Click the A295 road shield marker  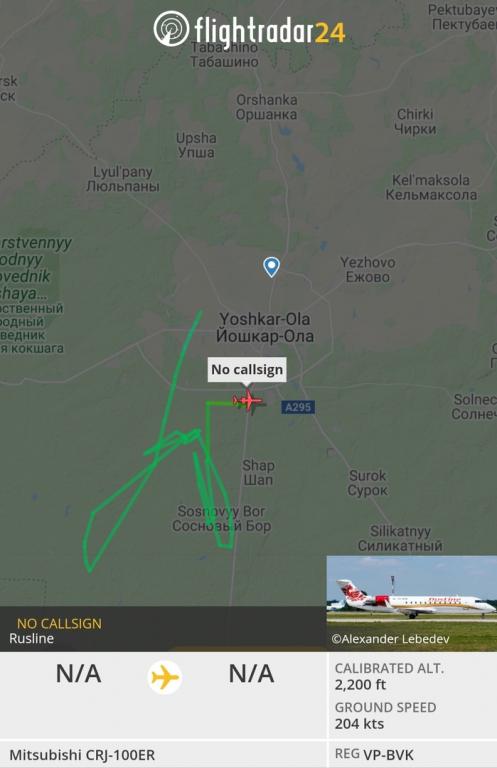[298, 407]
